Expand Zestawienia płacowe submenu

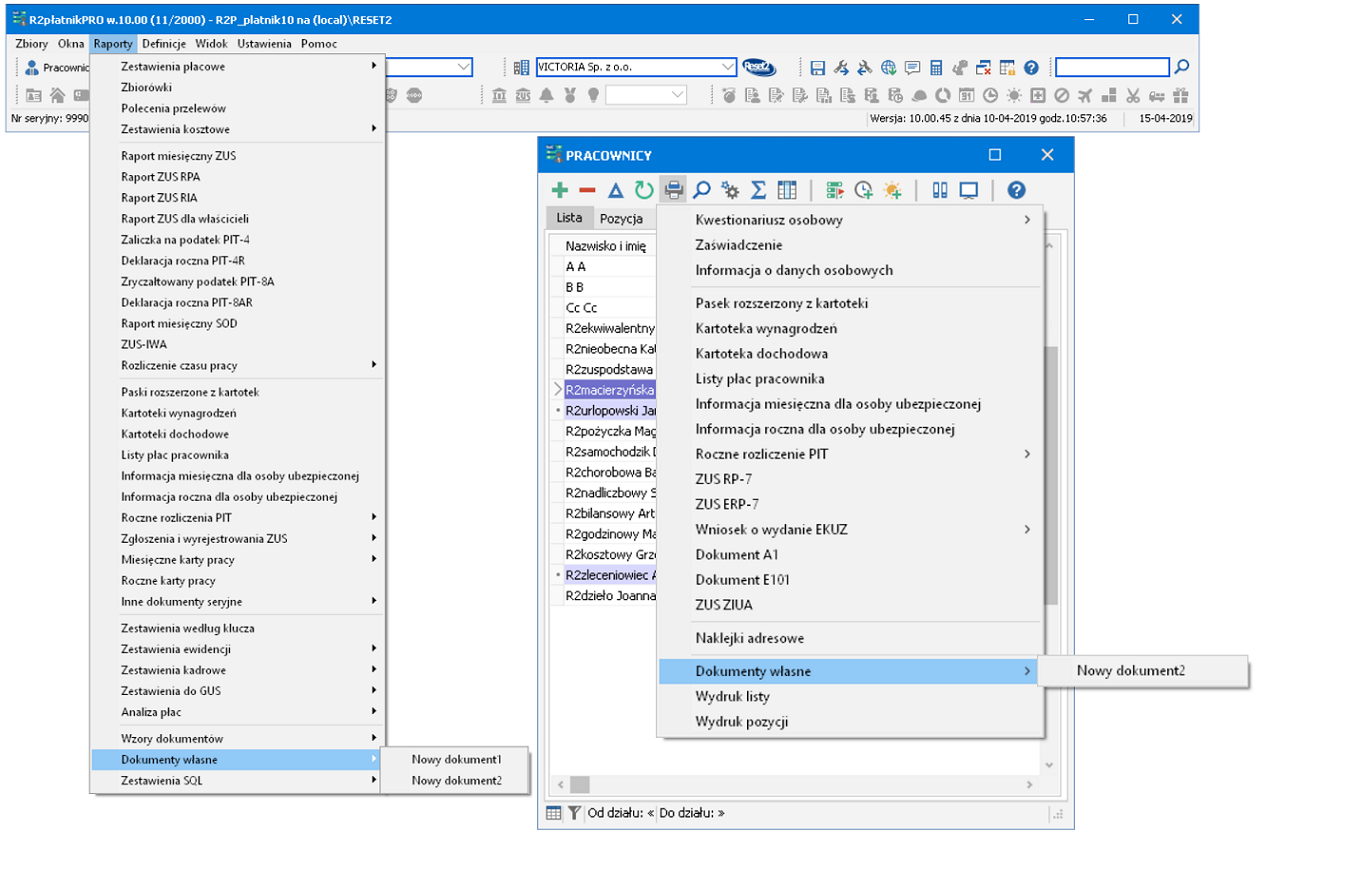237,66
